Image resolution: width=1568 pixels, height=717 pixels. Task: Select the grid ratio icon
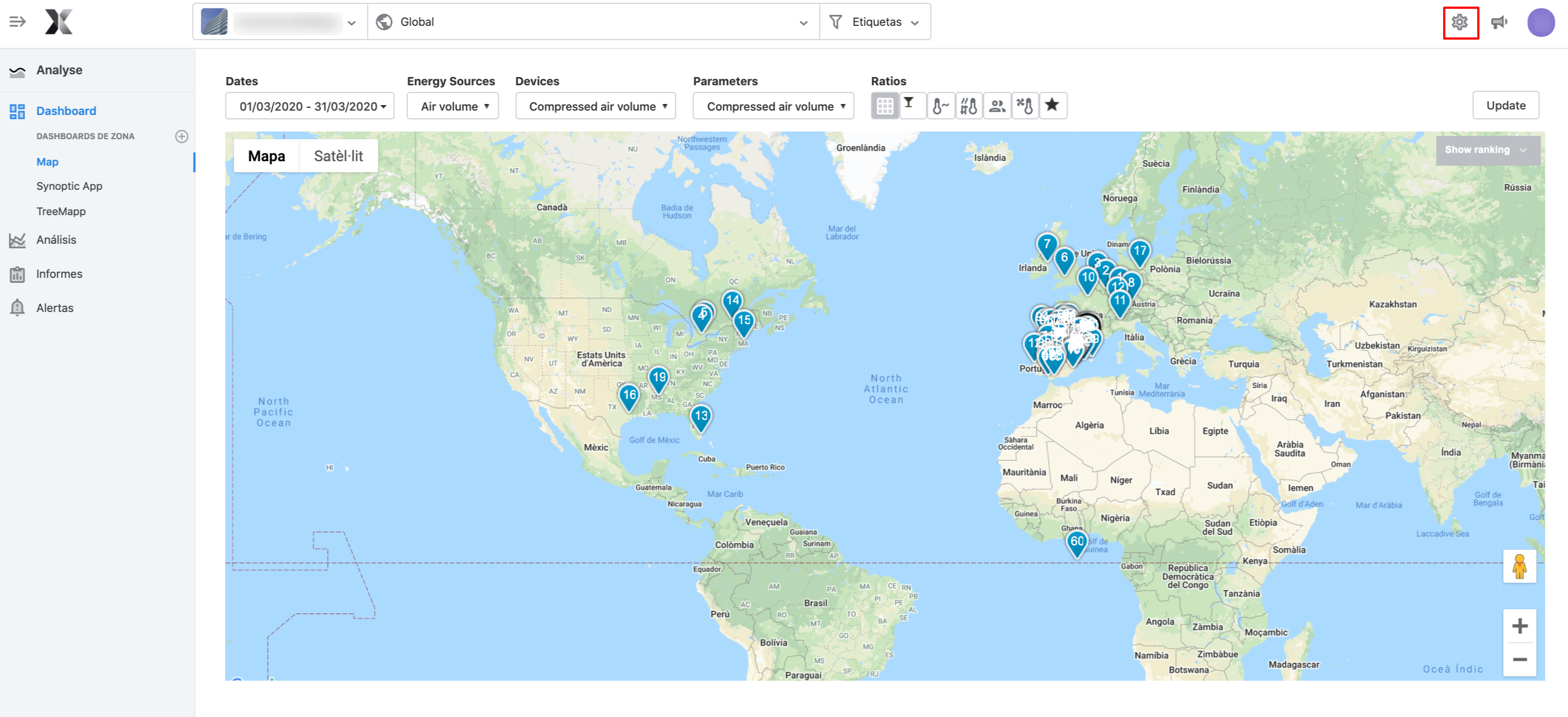(x=884, y=106)
